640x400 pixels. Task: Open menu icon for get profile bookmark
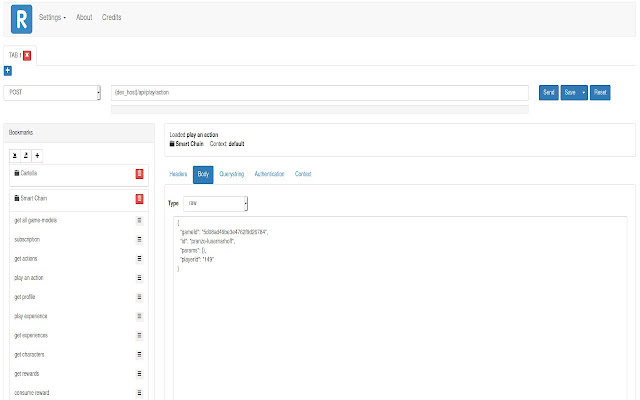139,297
